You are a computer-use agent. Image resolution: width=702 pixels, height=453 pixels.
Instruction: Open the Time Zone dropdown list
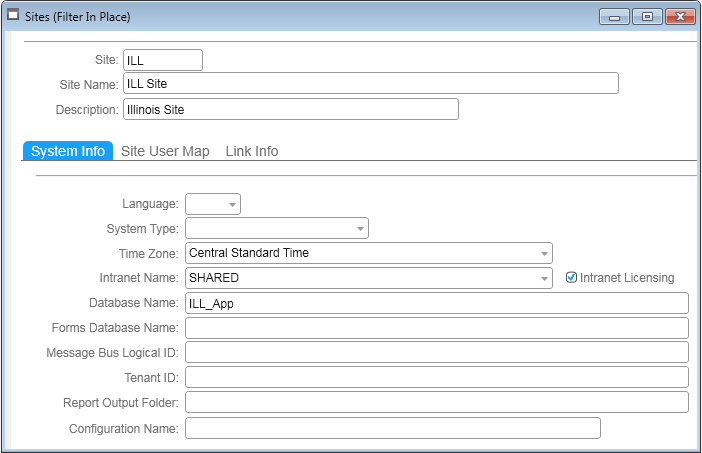point(544,253)
